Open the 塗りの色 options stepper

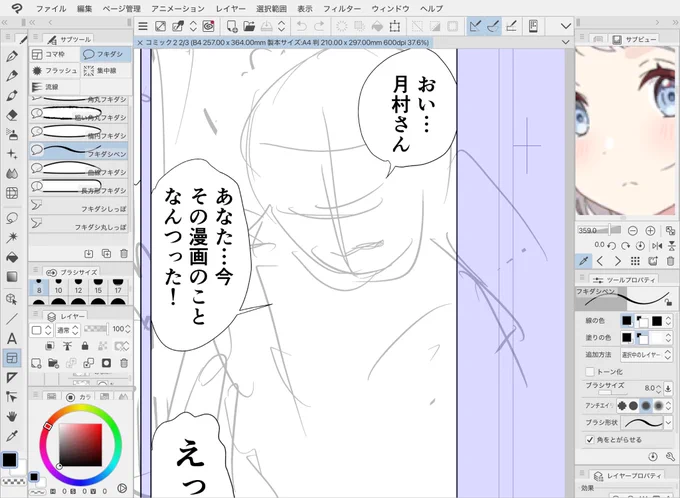668,337
